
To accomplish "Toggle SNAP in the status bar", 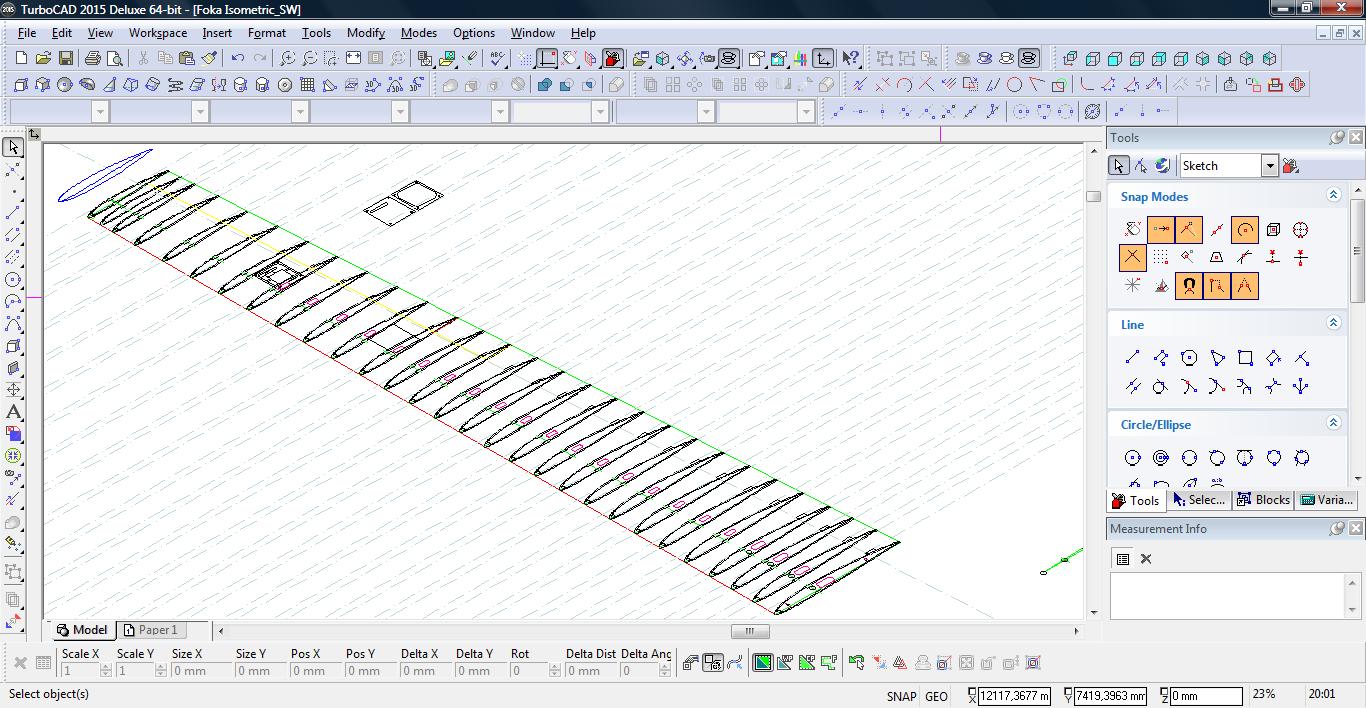I will (900, 696).
